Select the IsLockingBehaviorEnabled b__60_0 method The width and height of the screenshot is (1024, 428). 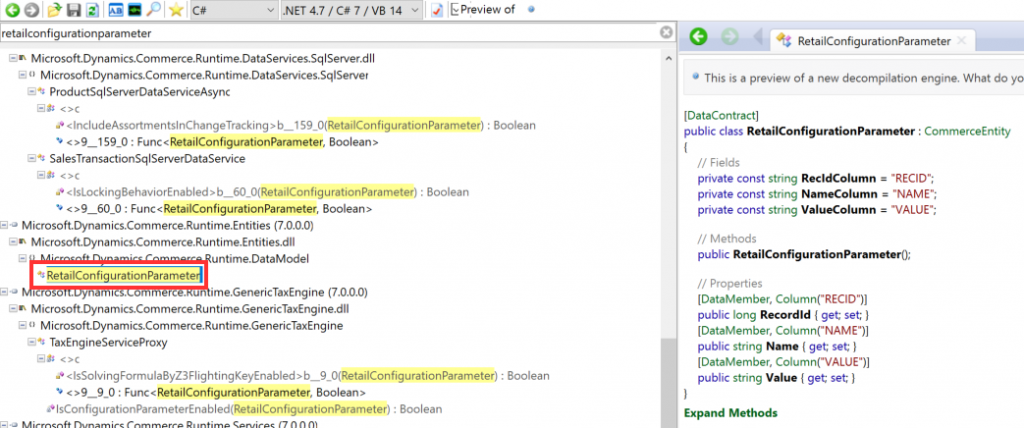click(x=268, y=192)
